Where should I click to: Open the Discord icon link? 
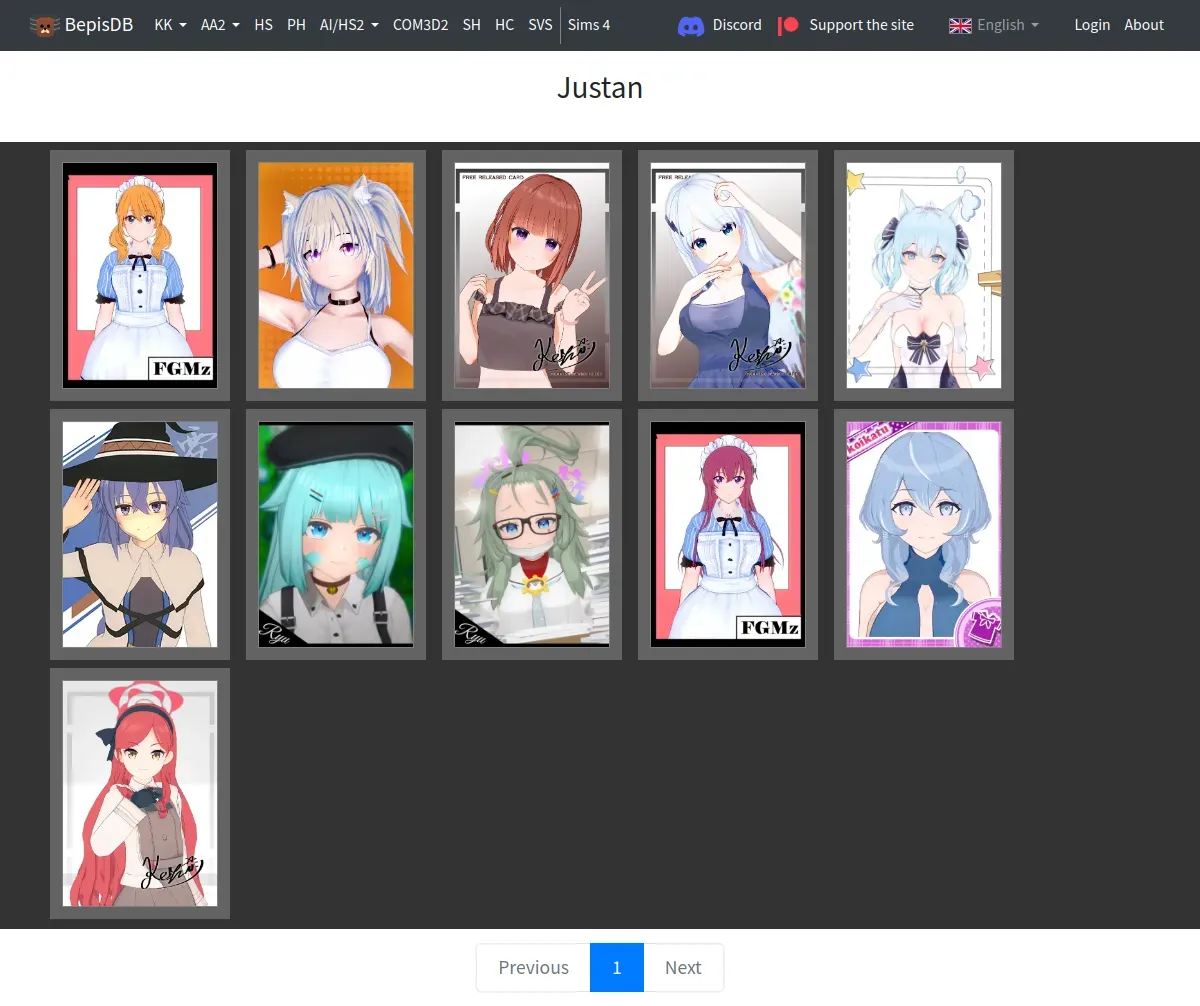click(691, 25)
